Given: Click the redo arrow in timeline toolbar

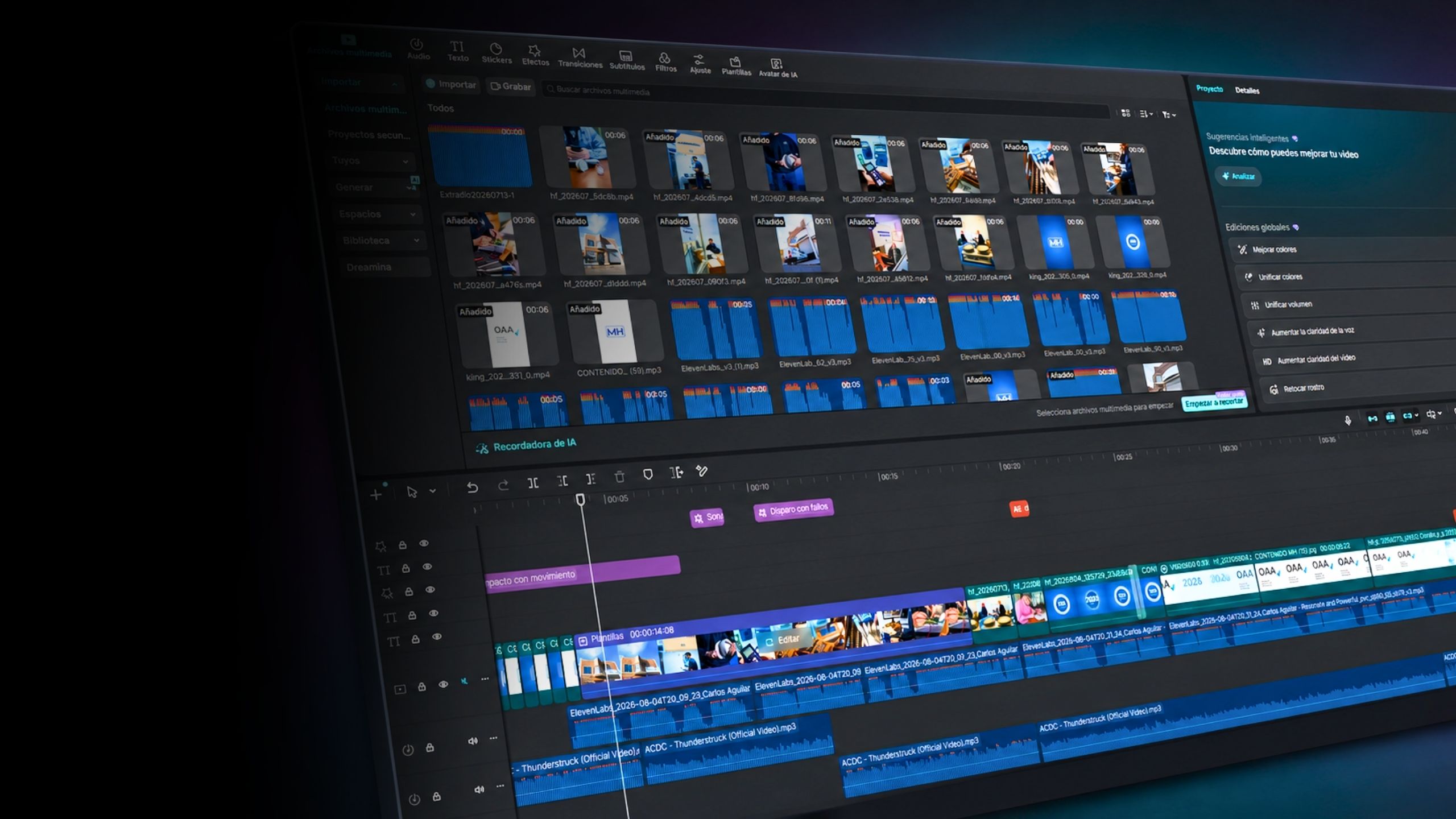Looking at the screenshot, I should click(503, 485).
